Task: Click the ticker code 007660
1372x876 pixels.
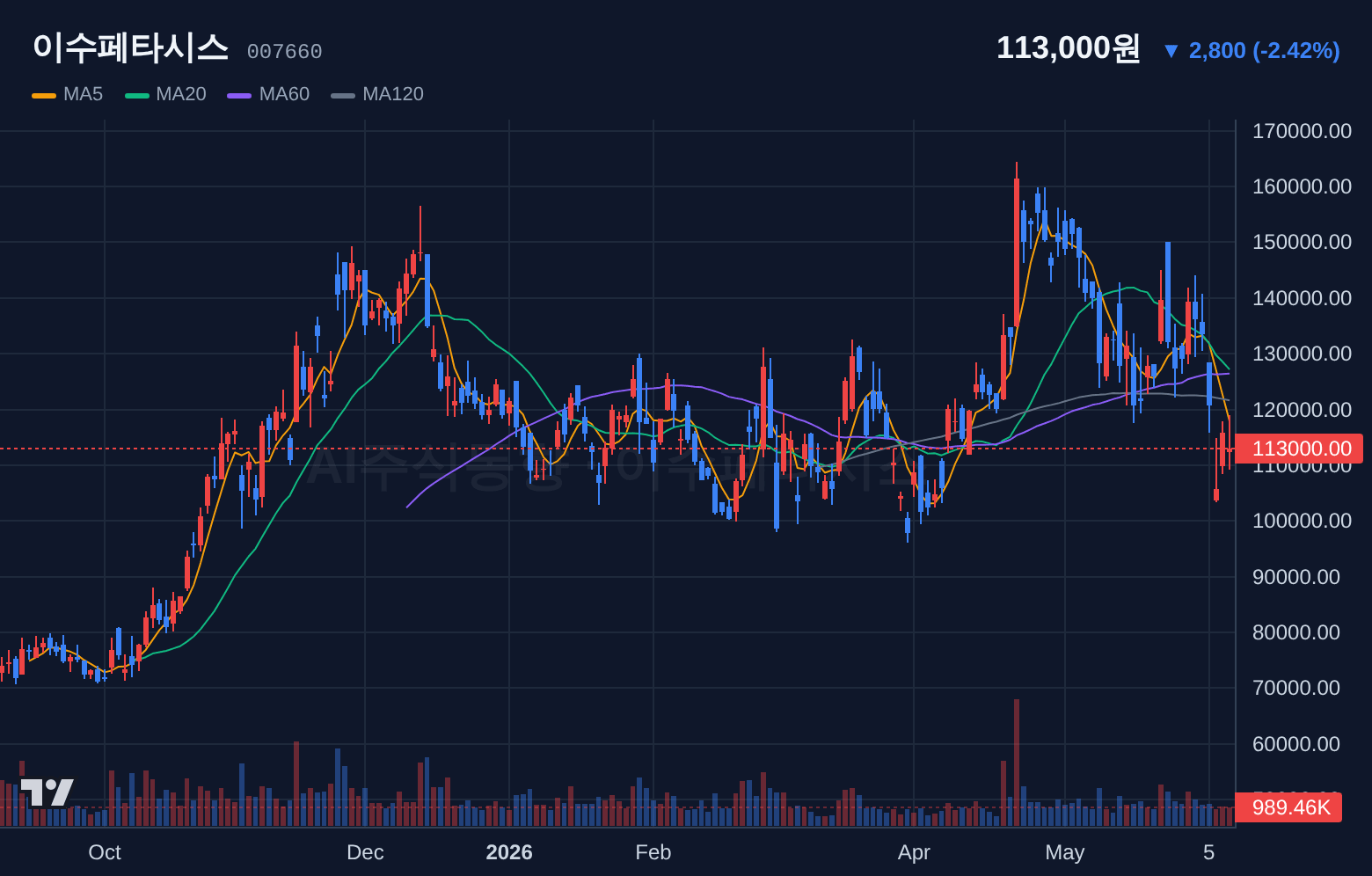Action: (284, 52)
